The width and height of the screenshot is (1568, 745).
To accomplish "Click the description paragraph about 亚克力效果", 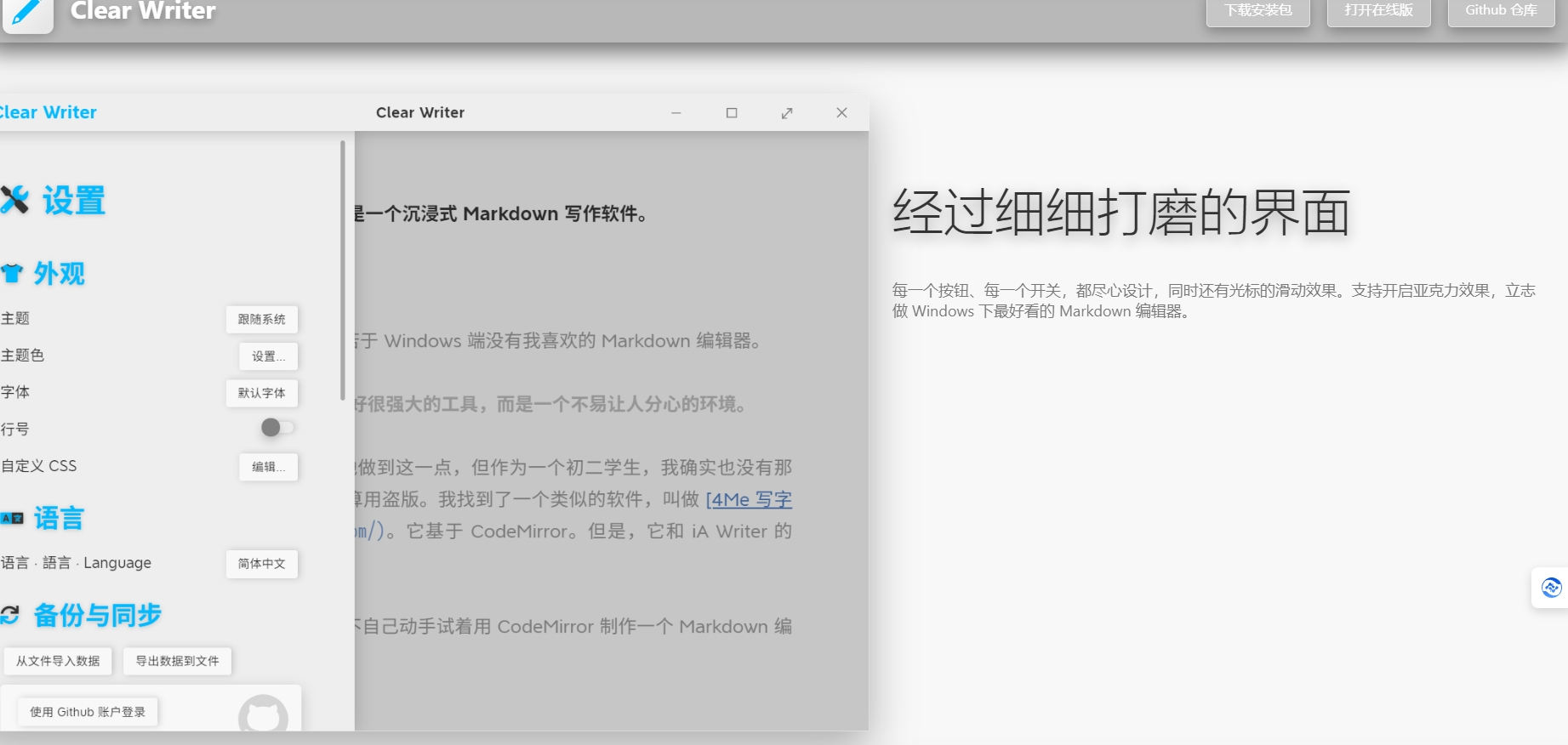I will pyautogui.click(x=1214, y=301).
